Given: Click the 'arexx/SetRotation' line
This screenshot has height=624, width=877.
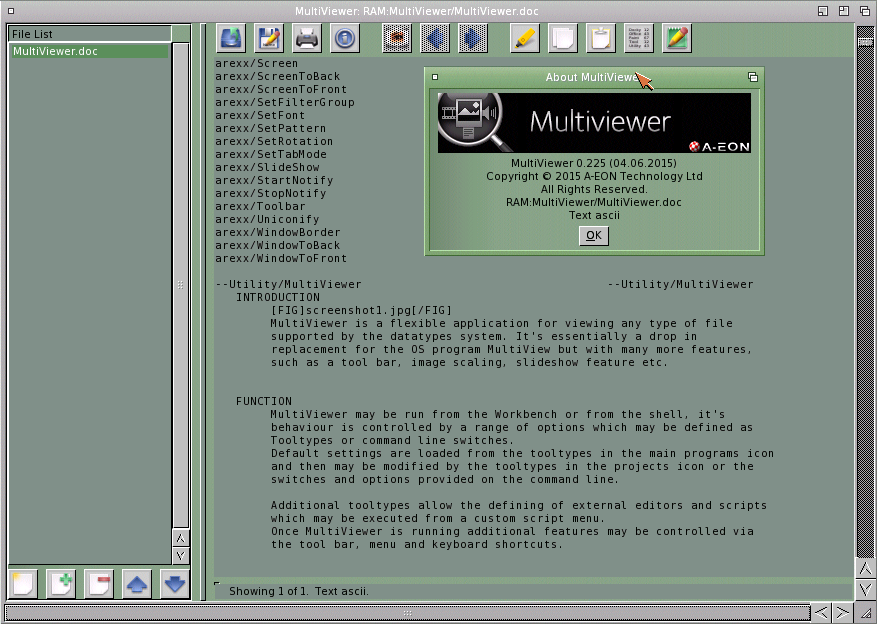Looking at the screenshot, I should (274, 141).
